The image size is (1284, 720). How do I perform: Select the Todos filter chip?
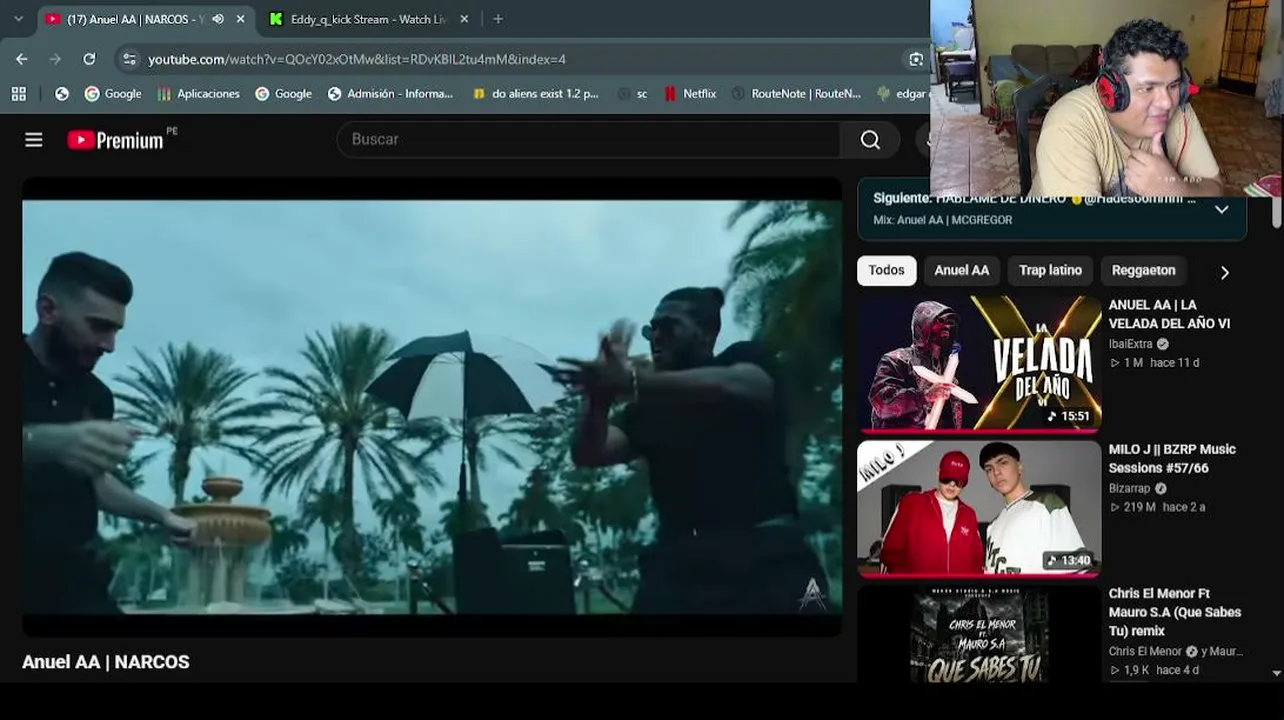[x=886, y=270]
